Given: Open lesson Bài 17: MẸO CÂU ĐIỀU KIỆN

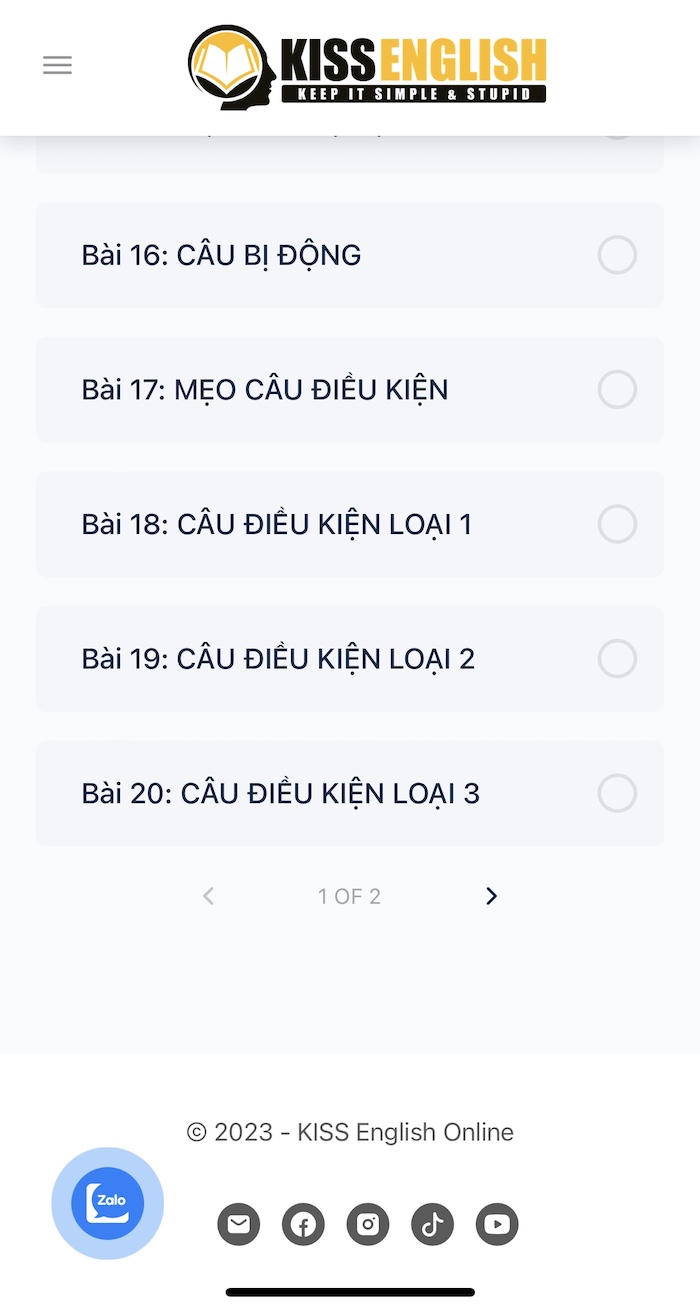Looking at the screenshot, I should (x=350, y=389).
